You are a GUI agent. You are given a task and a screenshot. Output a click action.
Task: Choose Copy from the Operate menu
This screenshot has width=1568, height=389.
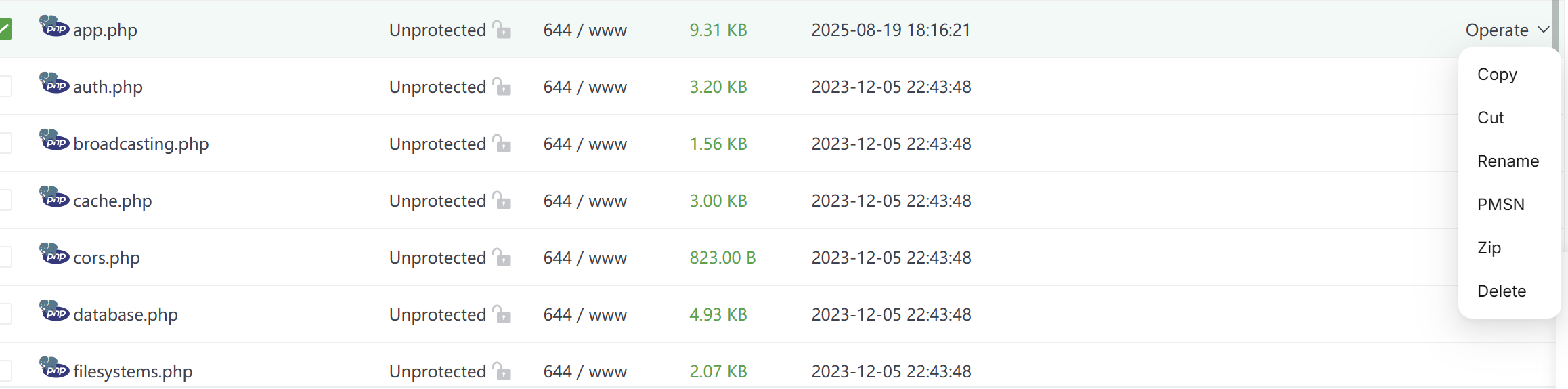coord(1497,75)
